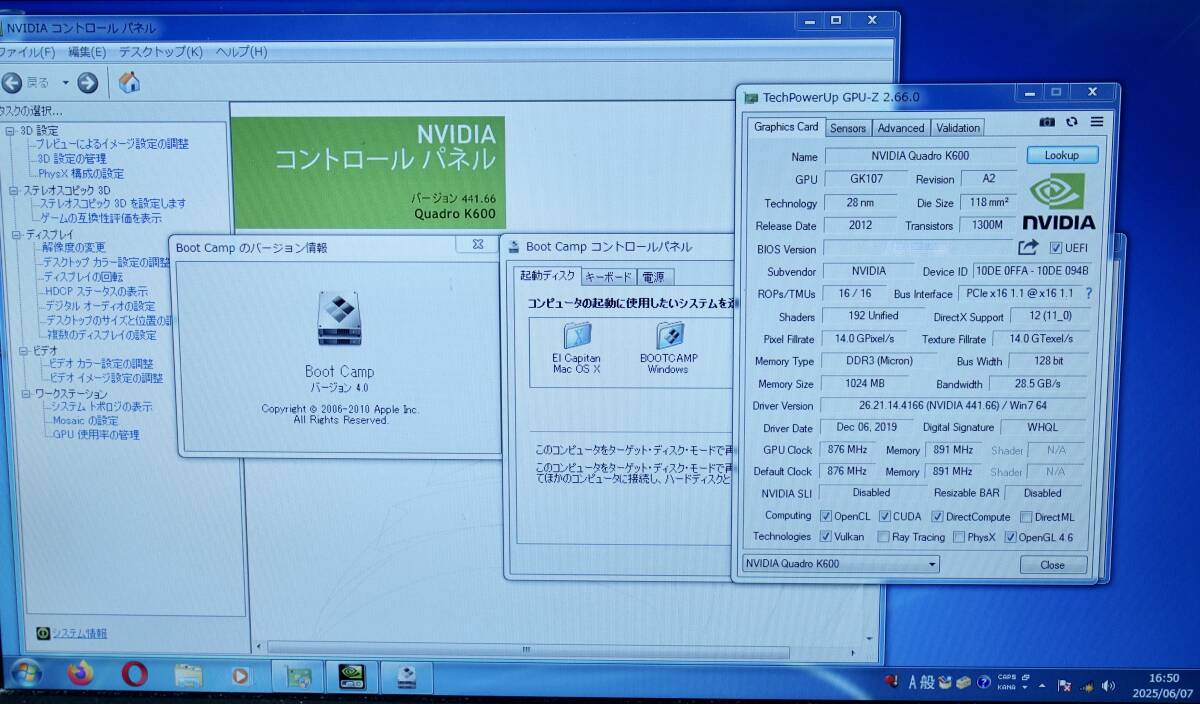Open GPU 使用率の管理 in the task tree
The height and width of the screenshot is (704, 1200).
pyautogui.click(x=96, y=435)
